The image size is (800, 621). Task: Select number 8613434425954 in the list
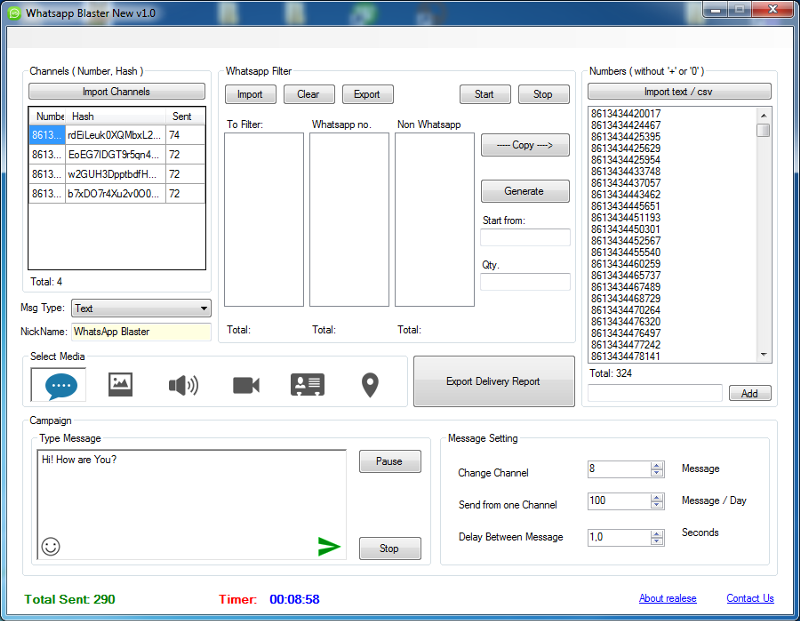point(626,160)
